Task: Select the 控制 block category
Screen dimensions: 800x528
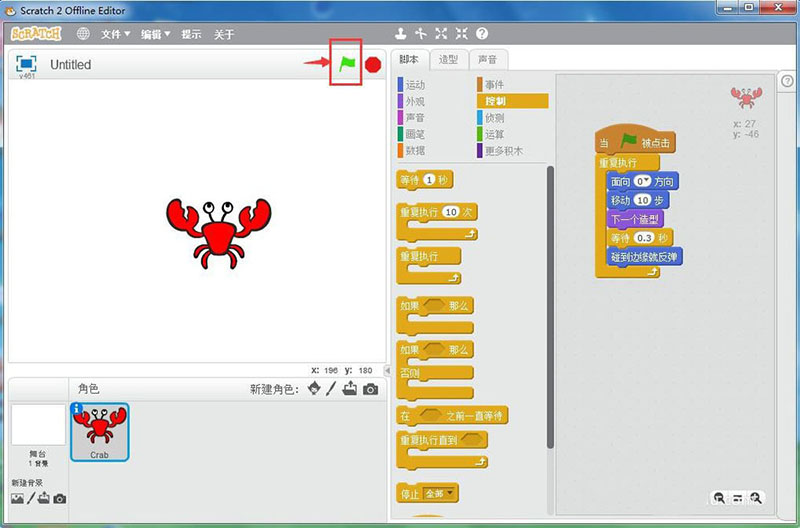Action: coord(512,101)
